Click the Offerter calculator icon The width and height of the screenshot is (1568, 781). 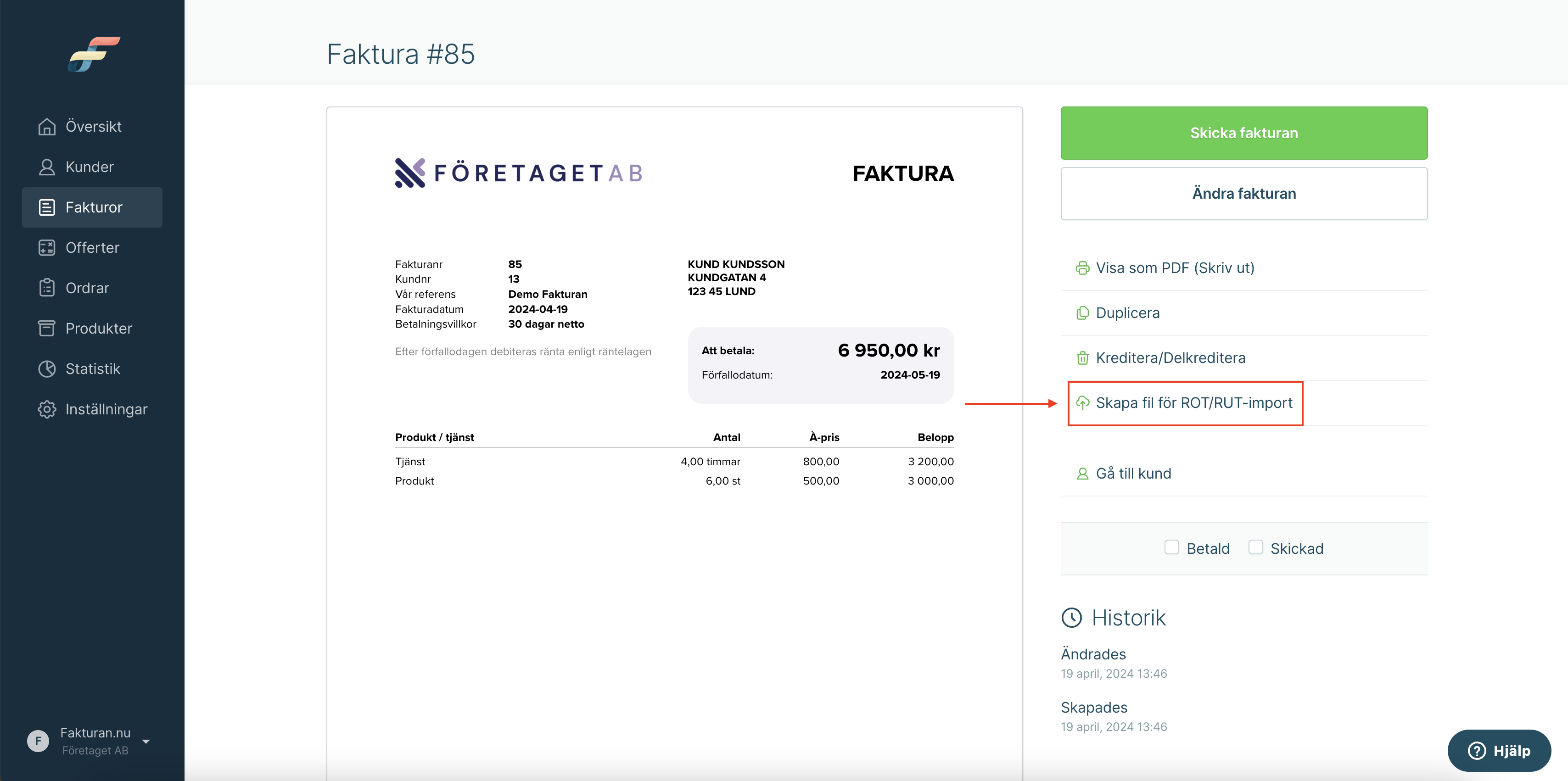point(47,248)
